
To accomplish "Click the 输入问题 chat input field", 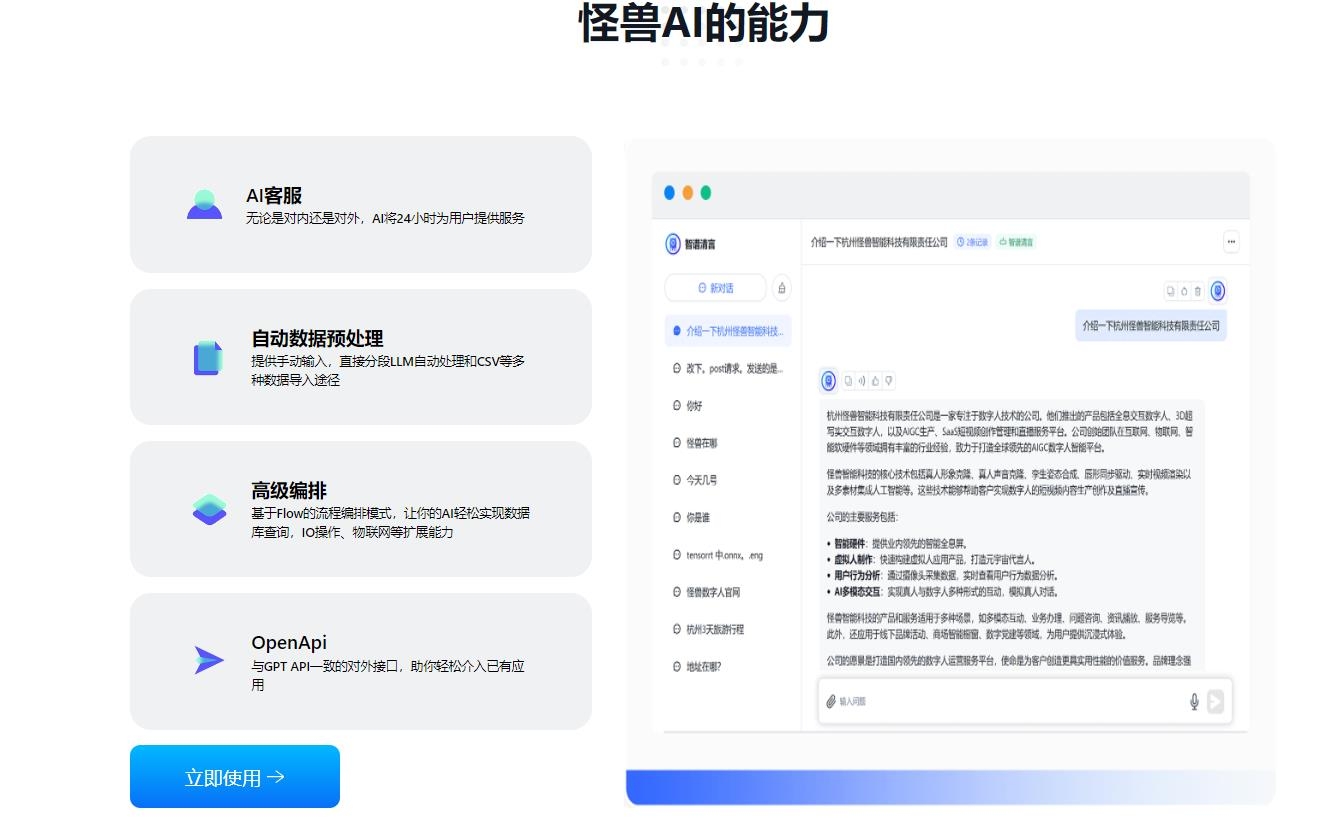I will (x=1000, y=702).
